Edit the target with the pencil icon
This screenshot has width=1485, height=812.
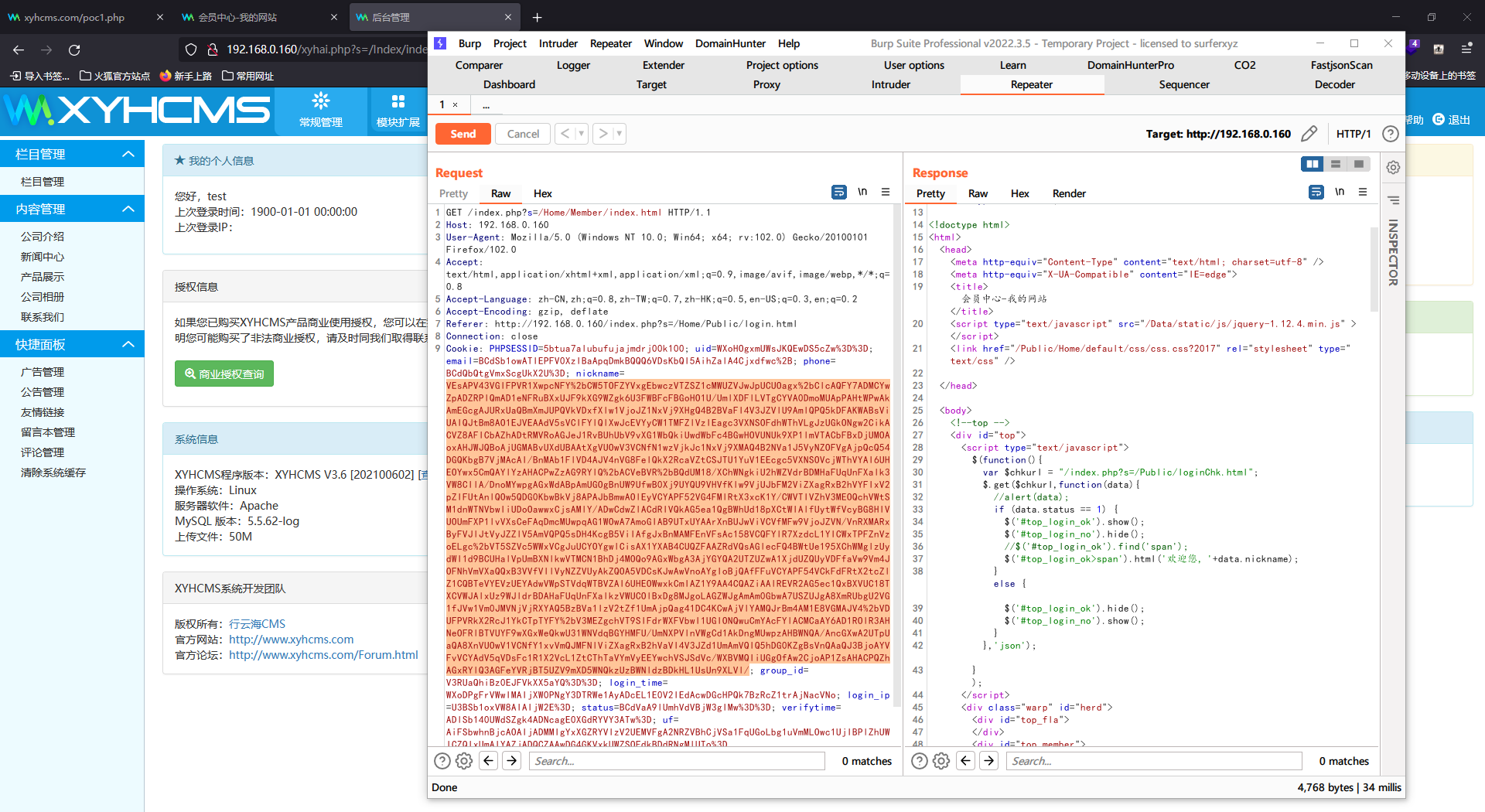pyautogui.click(x=1309, y=134)
